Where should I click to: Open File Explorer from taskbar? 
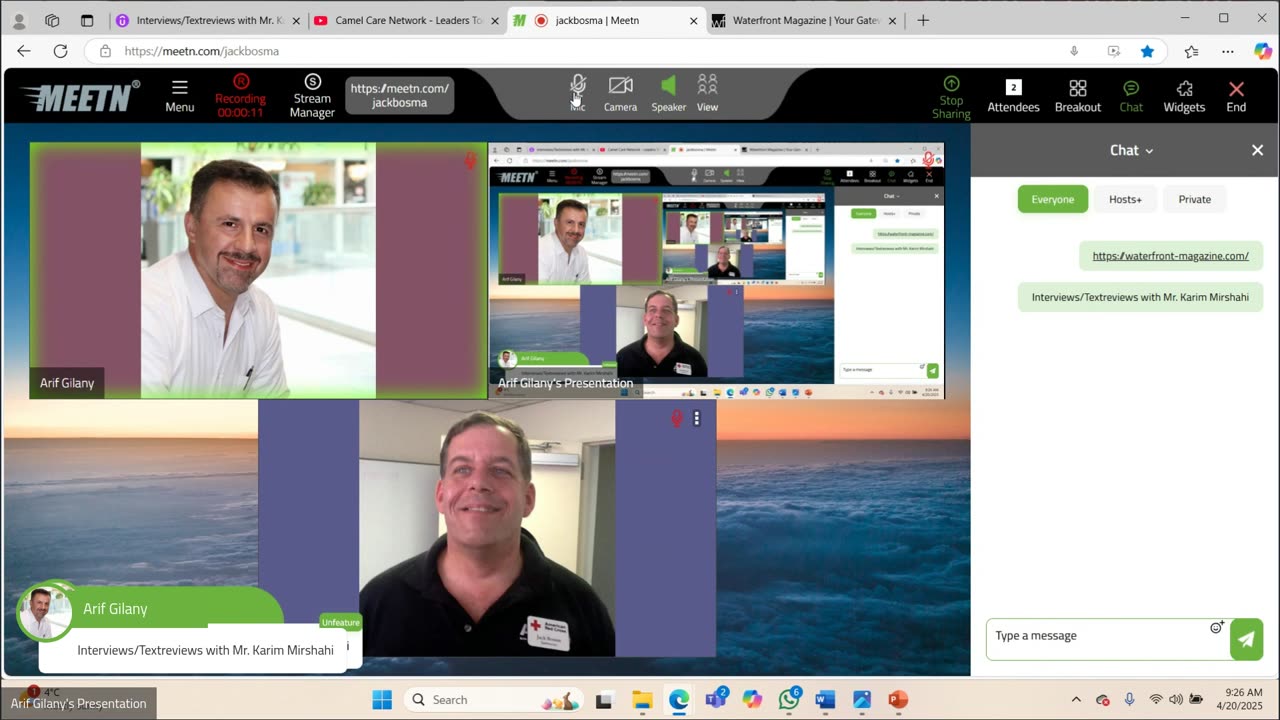click(x=641, y=700)
